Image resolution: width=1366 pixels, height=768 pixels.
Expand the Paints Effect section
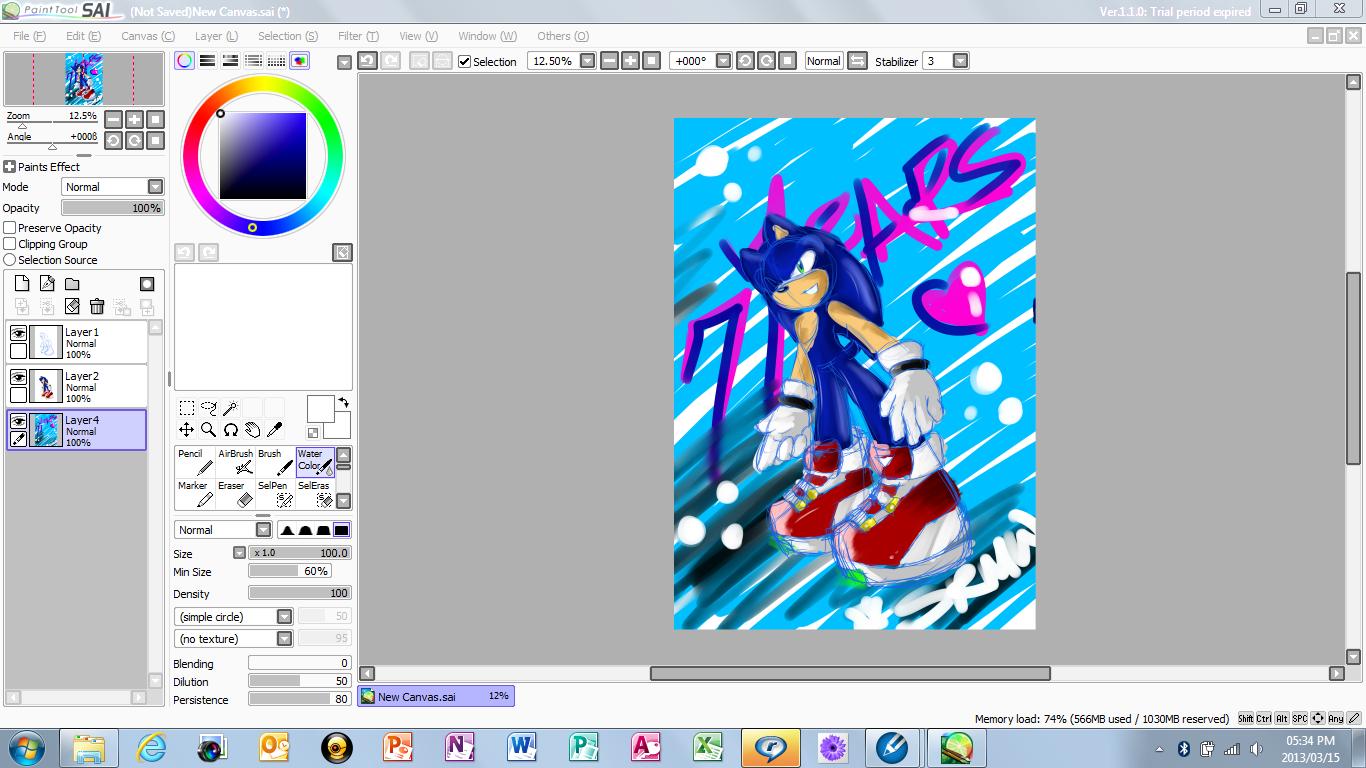10,167
